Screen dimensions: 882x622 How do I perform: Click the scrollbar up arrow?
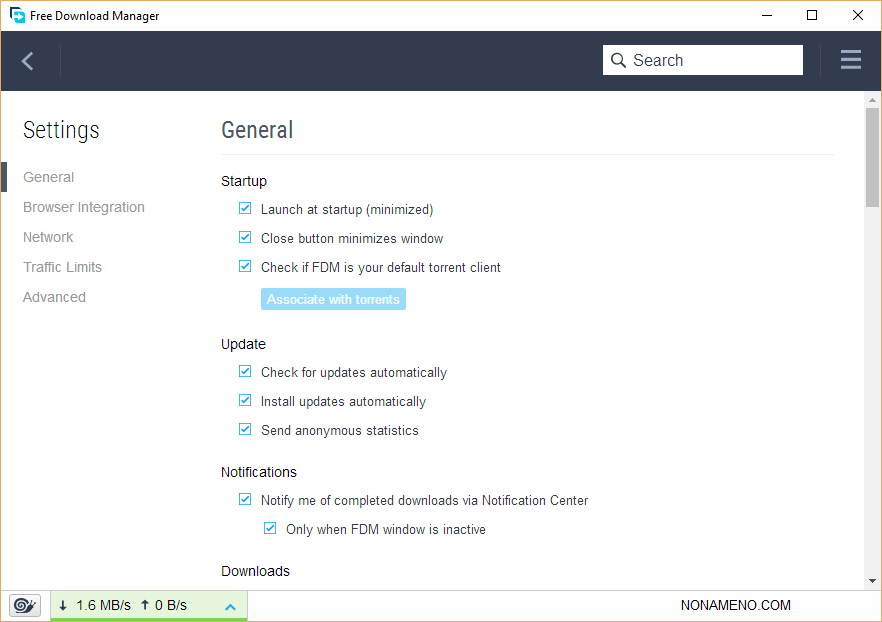click(x=872, y=101)
